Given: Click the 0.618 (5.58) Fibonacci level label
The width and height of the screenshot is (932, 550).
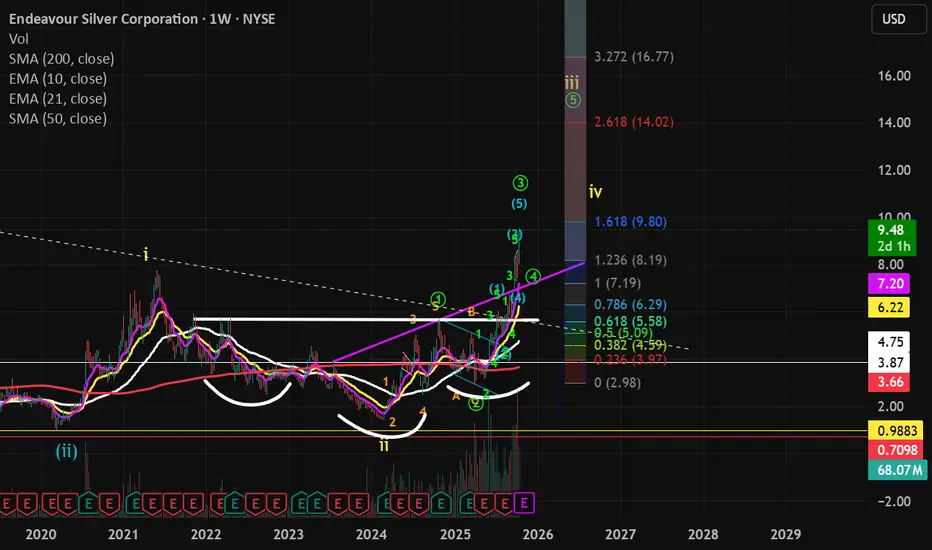Looking at the screenshot, I should pos(631,322).
